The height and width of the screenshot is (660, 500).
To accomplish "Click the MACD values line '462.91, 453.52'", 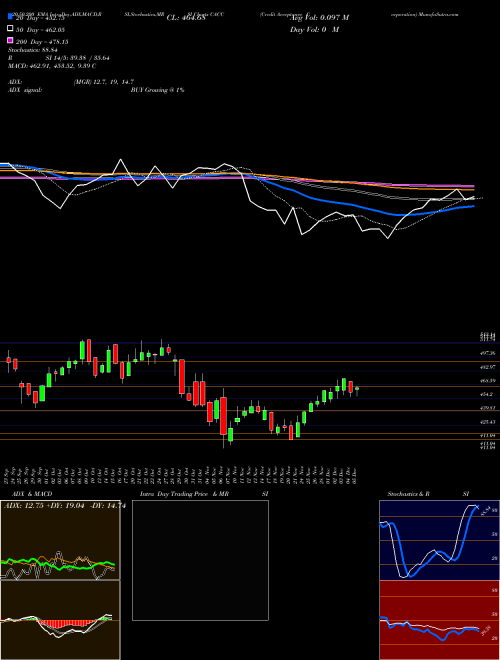I will click(53, 66).
